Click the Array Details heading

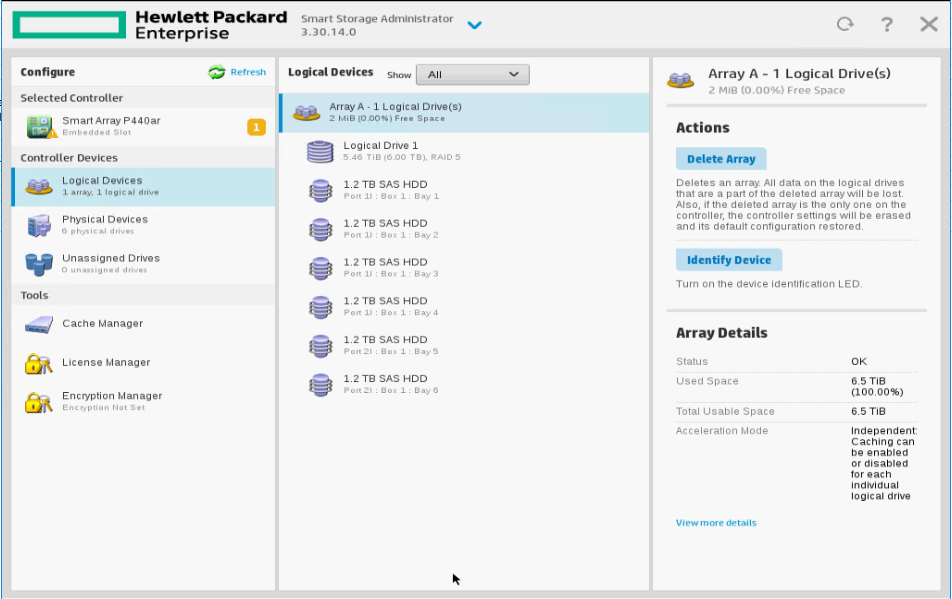point(721,333)
